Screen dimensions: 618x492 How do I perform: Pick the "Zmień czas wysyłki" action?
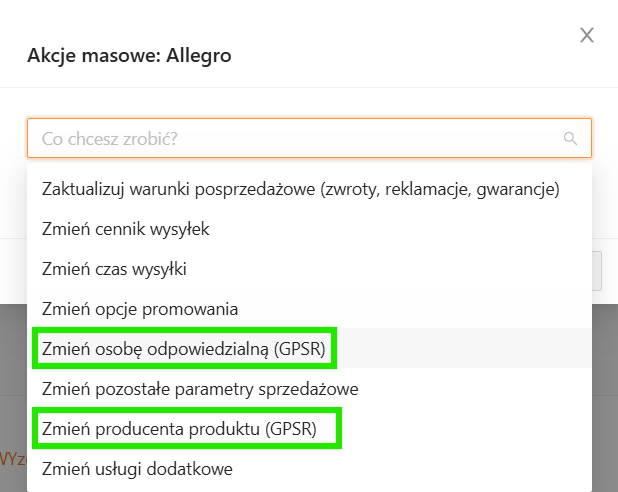click(x=114, y=268)
